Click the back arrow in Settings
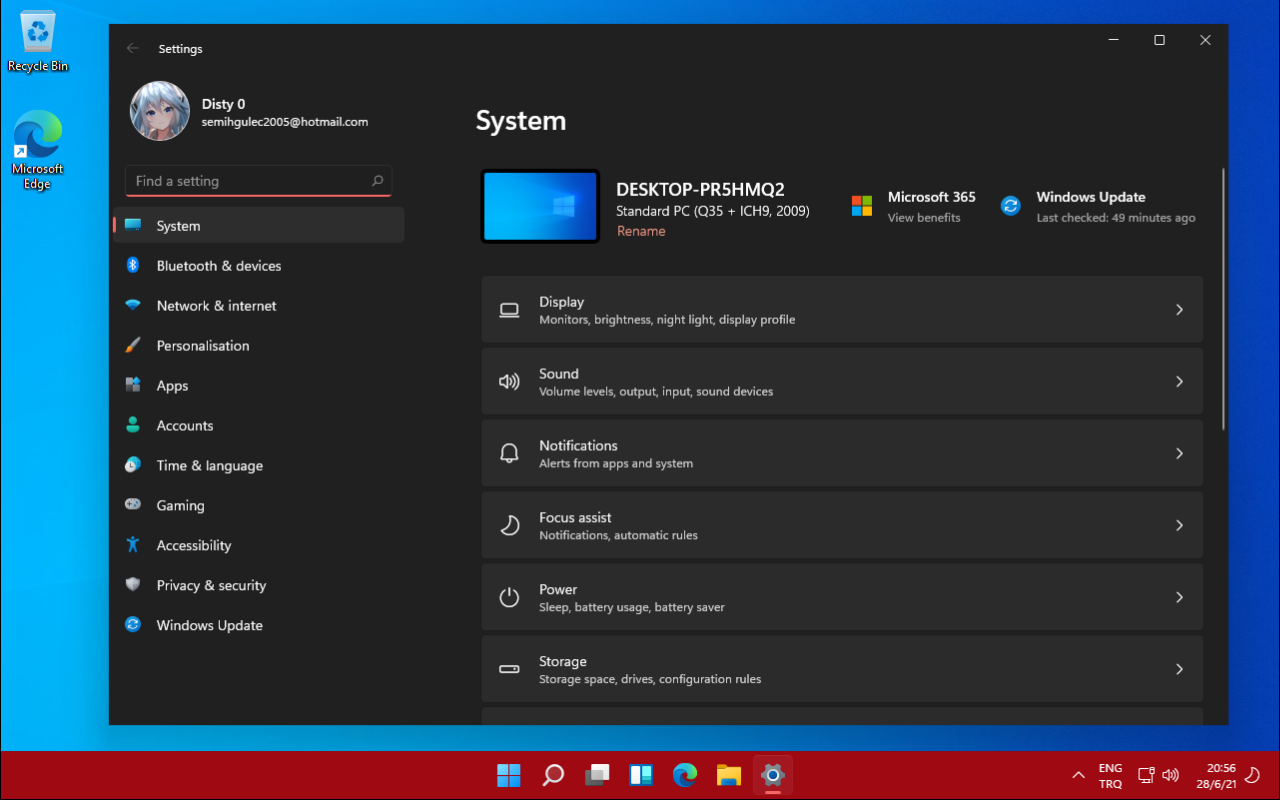Viewport: 1280px width, 800px height. [x=133, y=48]
